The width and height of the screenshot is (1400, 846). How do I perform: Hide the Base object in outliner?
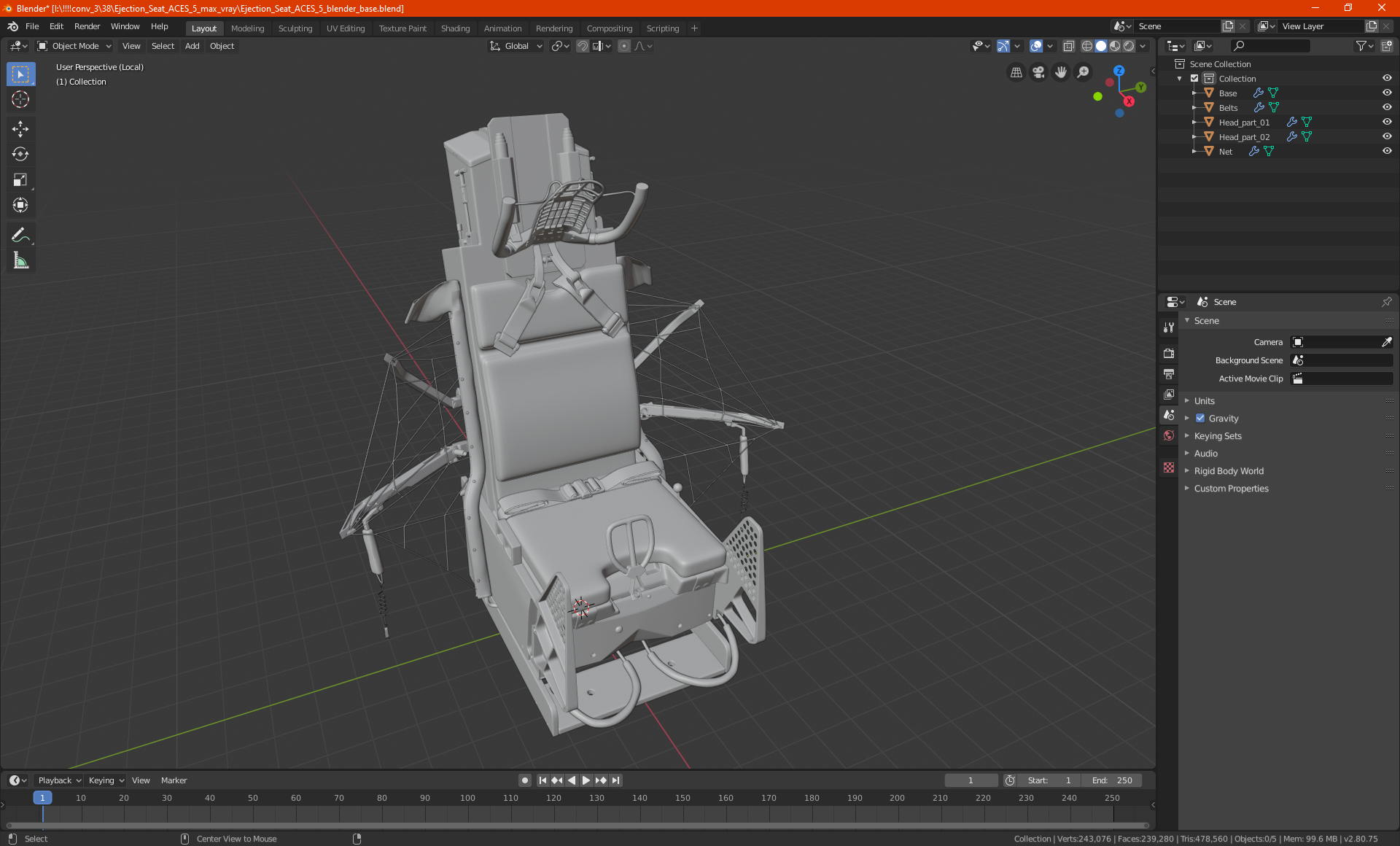[x=1387, y=93]
